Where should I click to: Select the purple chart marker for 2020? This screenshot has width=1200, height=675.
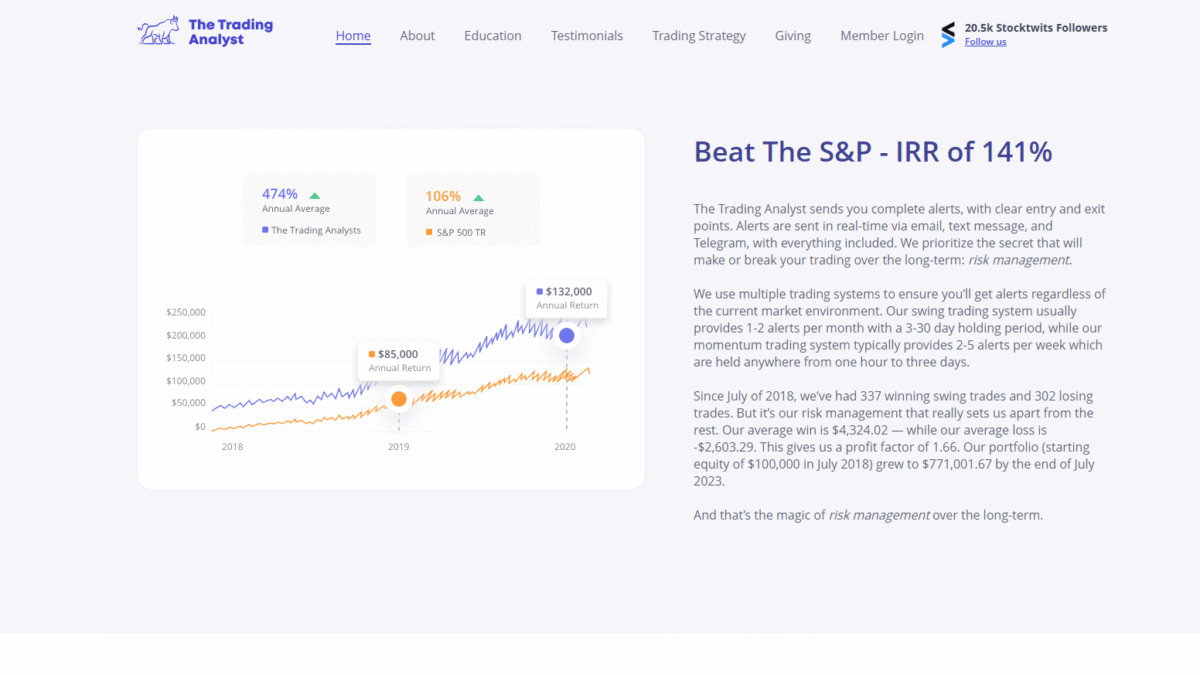pos(566,335)
